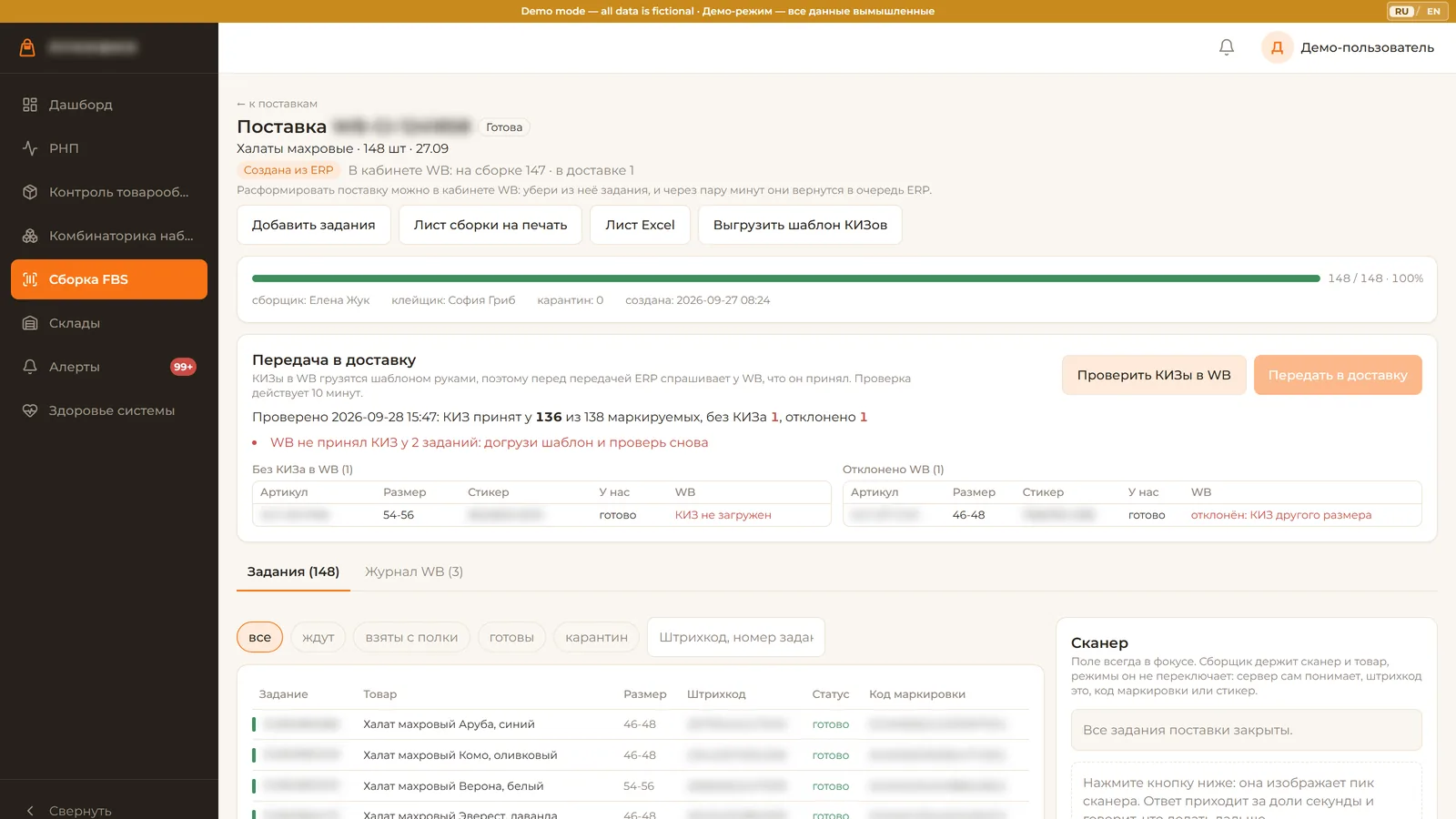Click the Сборка FBS barcode icon
The height and width of the screenshot is (819, 1456).
pos(30,279)
